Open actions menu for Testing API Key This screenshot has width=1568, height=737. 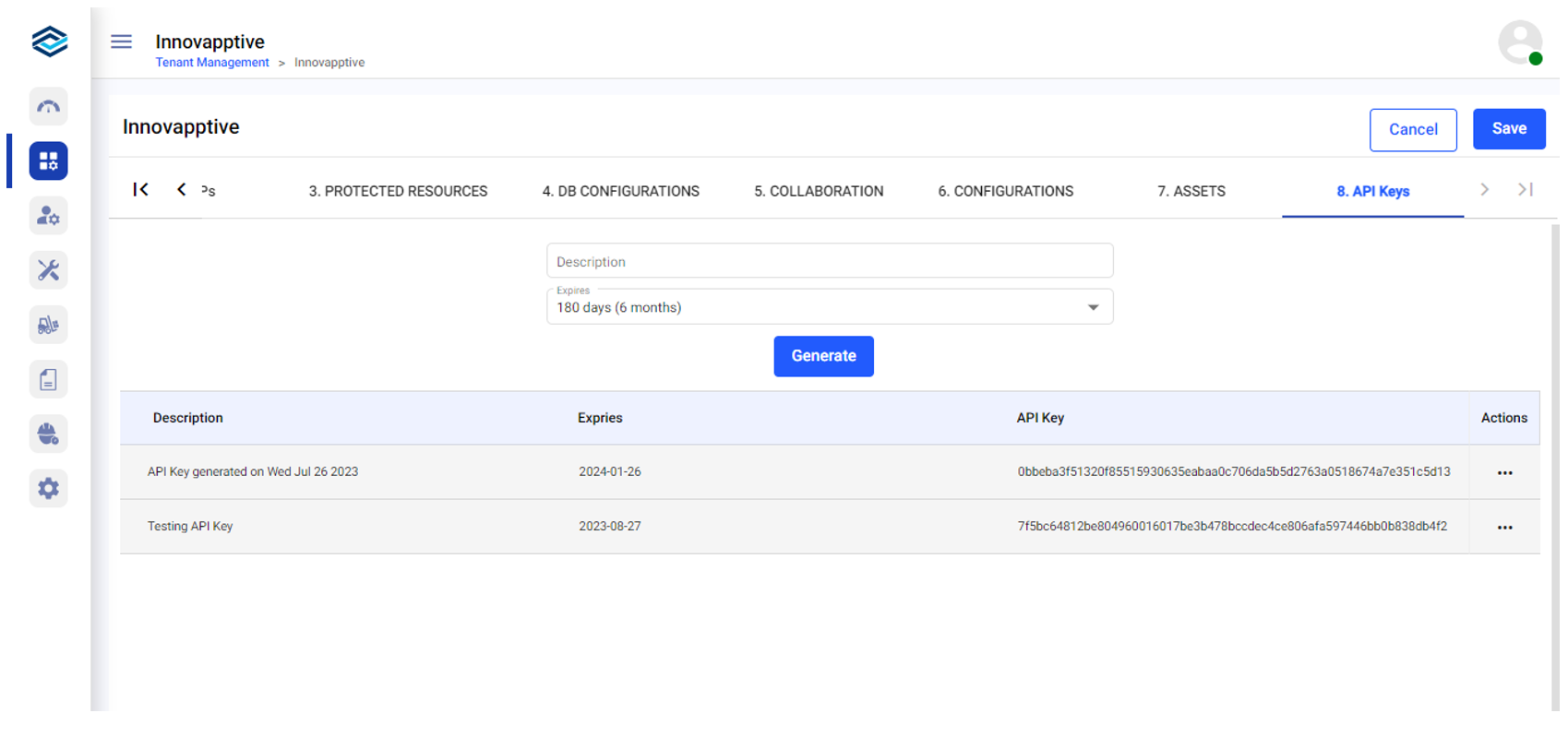(1504, 528)
